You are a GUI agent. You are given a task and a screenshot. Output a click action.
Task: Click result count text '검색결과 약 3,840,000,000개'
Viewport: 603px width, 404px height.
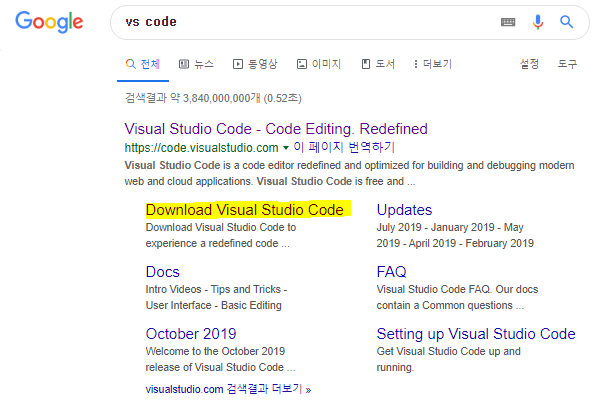pyautogui.click(x=193, y=98)
